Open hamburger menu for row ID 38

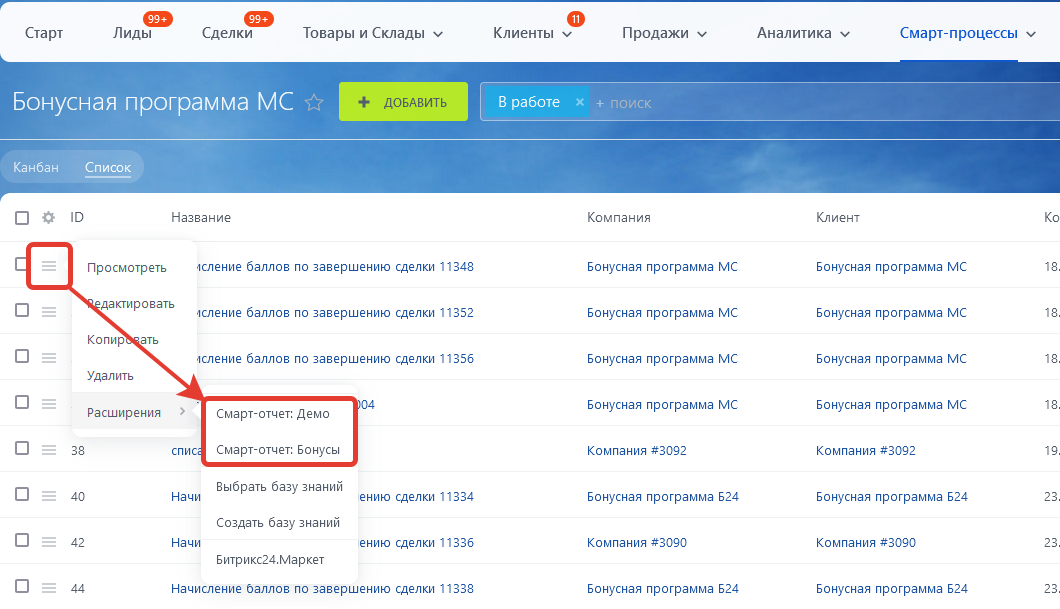pyautogui.click(x=48, y=450)
